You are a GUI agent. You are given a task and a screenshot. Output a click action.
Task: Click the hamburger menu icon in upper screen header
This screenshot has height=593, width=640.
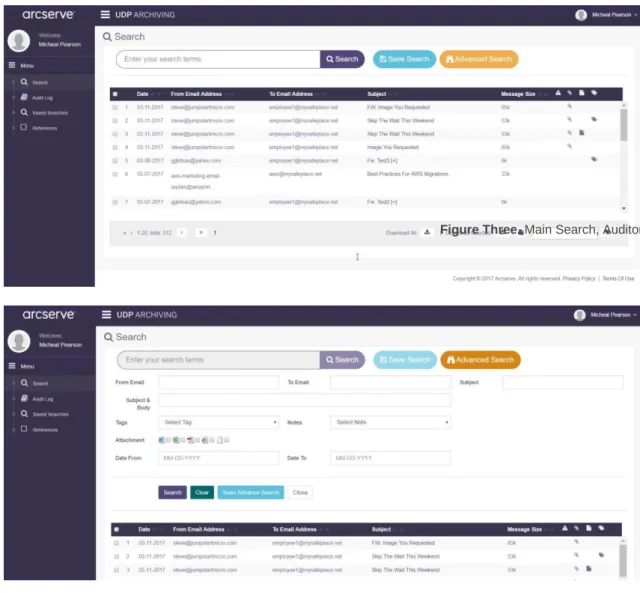click(105, 15)
